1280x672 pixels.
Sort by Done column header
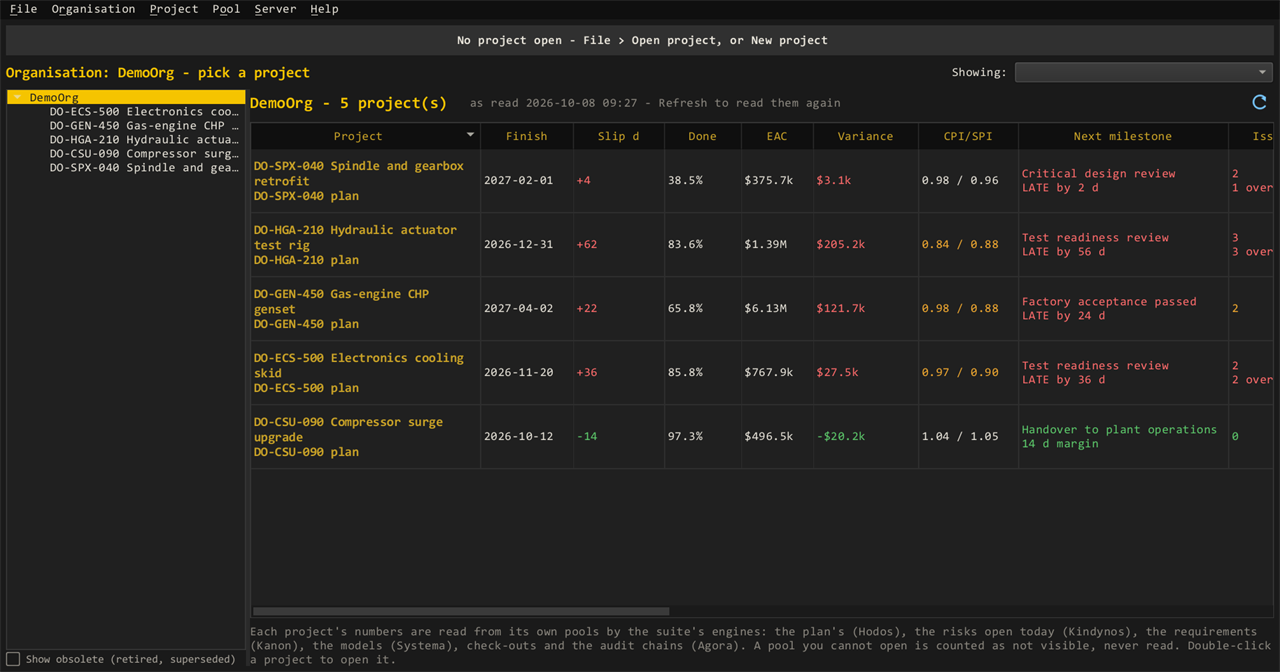(x=702, y=136)
